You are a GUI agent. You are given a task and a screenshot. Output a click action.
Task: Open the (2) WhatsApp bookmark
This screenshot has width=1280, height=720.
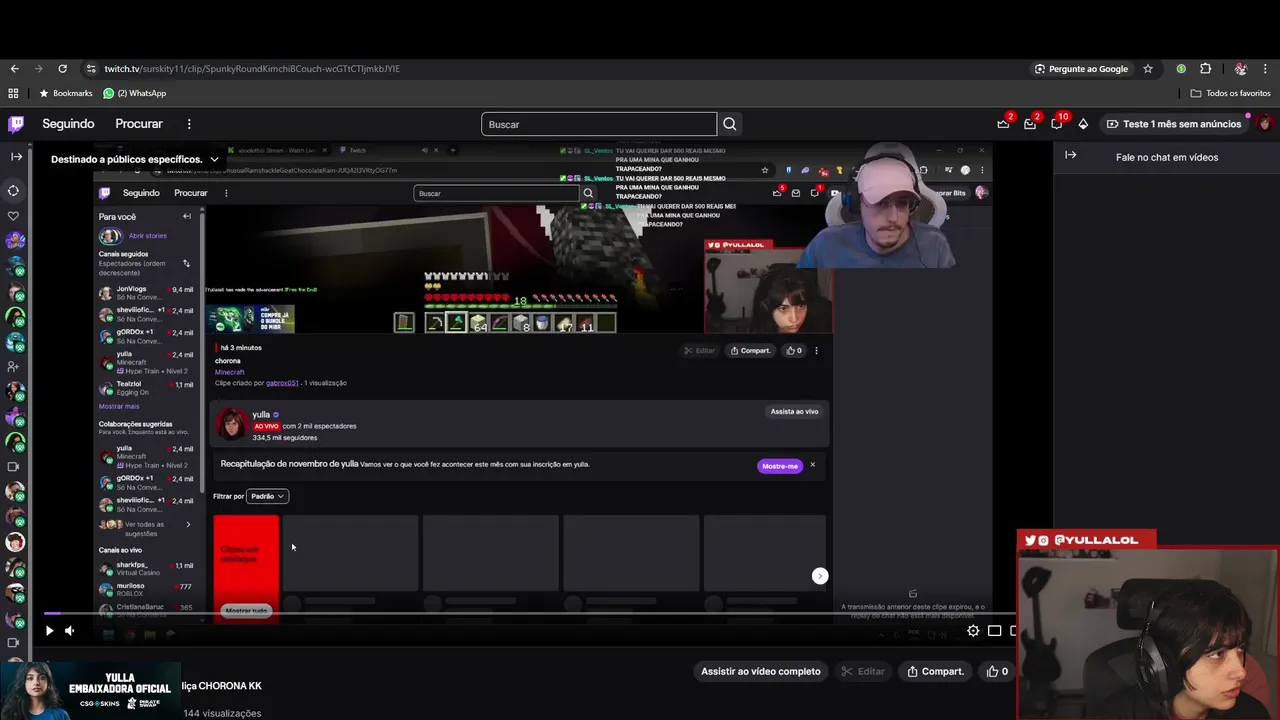point(135,93)
